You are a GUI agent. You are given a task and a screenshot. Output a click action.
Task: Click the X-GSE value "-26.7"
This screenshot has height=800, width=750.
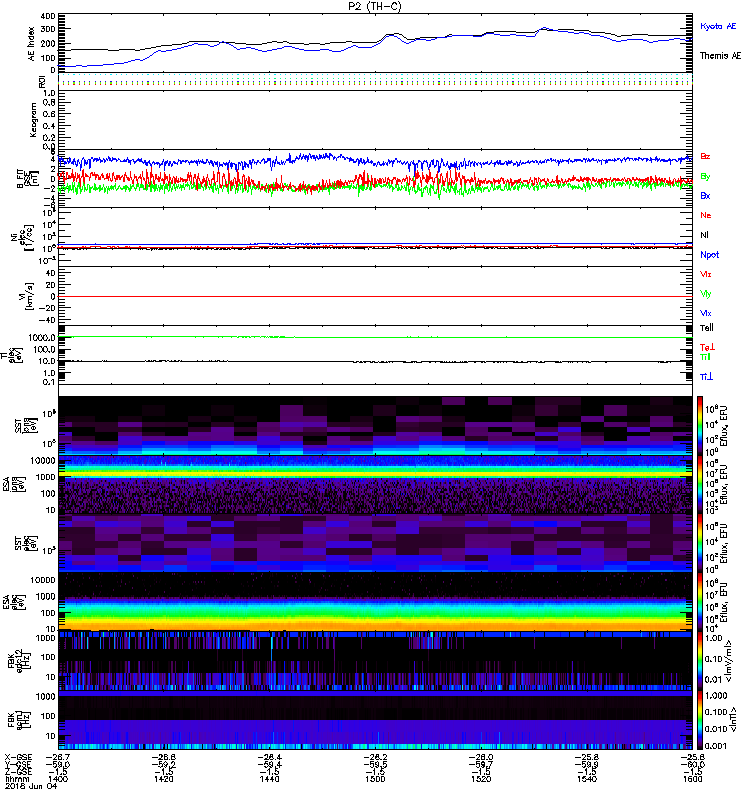point(58,757)
